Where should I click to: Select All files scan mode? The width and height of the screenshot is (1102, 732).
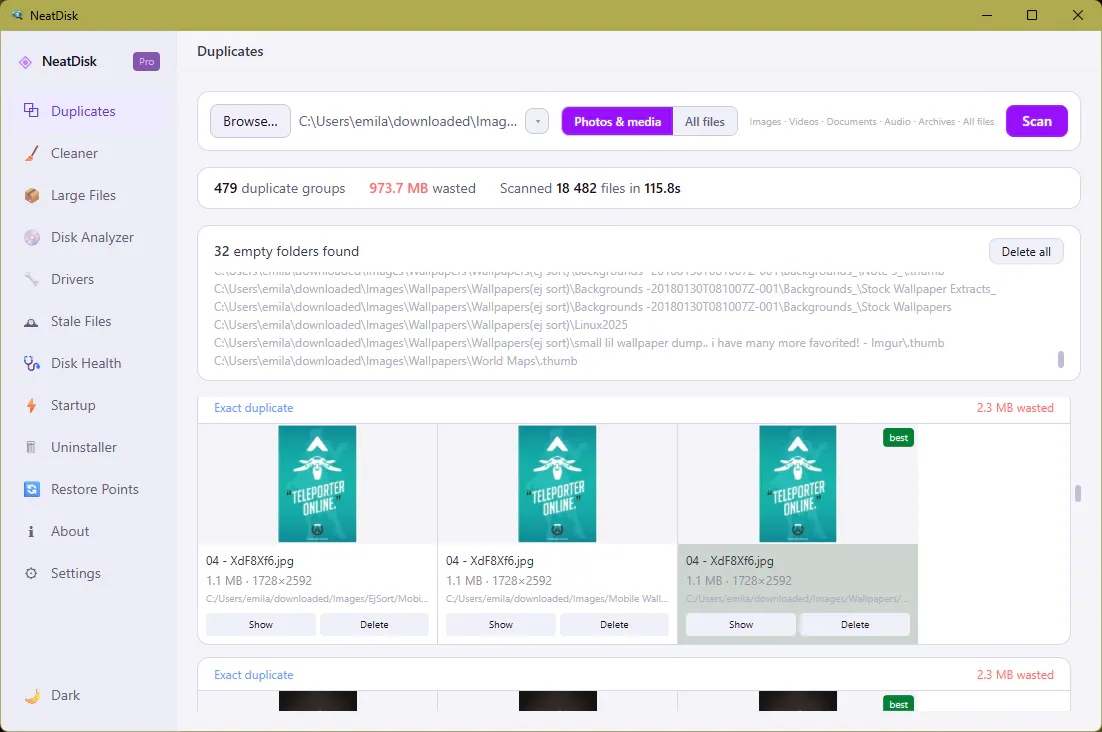point(705,122)
